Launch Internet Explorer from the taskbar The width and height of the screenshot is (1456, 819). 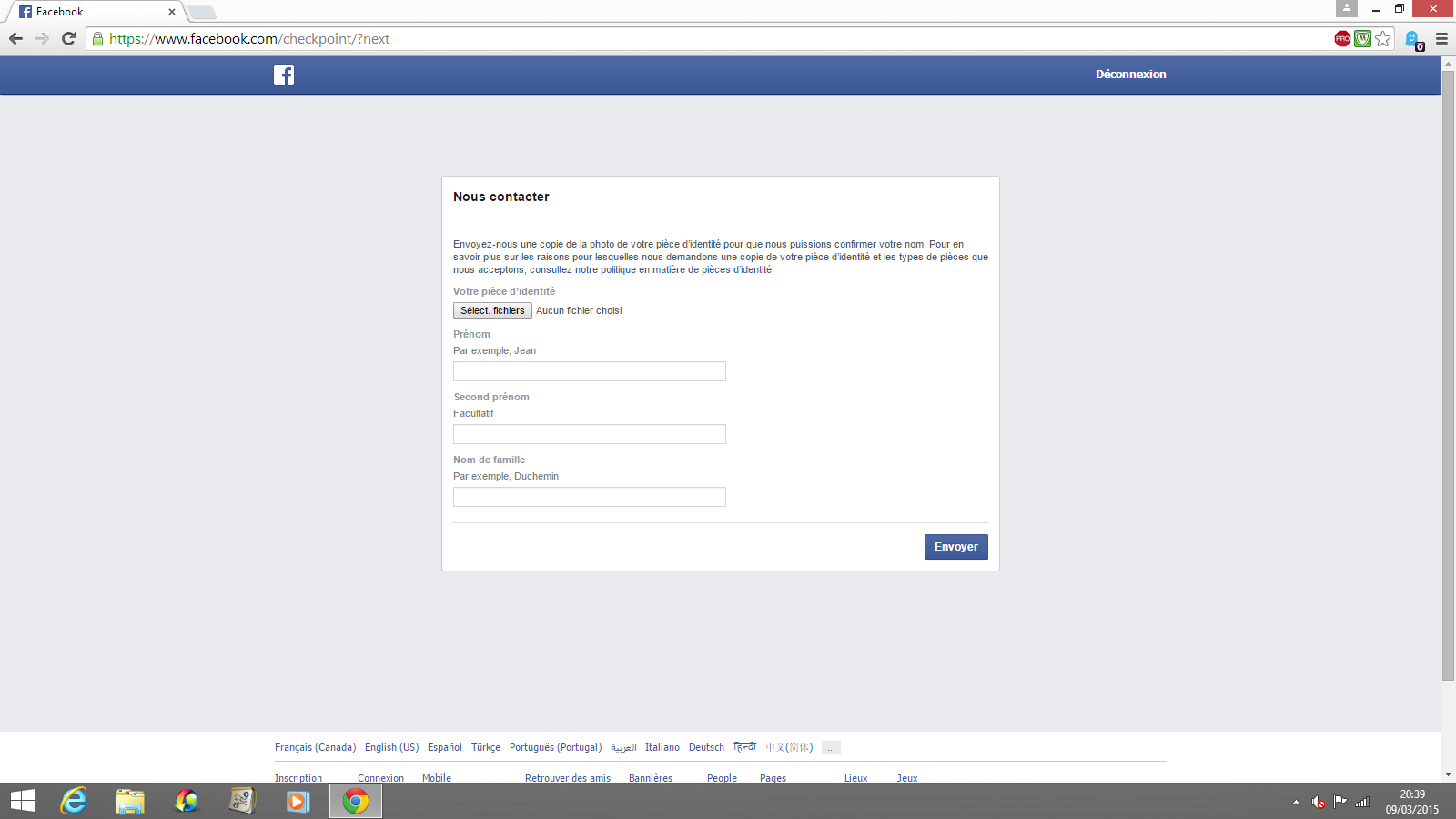[74, 801]
